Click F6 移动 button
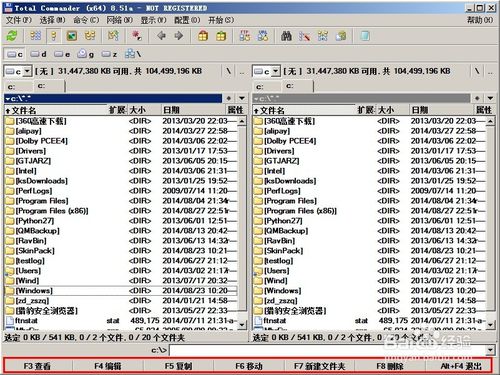Viewport: 500px width, 375px height. (x=249, y=366)
